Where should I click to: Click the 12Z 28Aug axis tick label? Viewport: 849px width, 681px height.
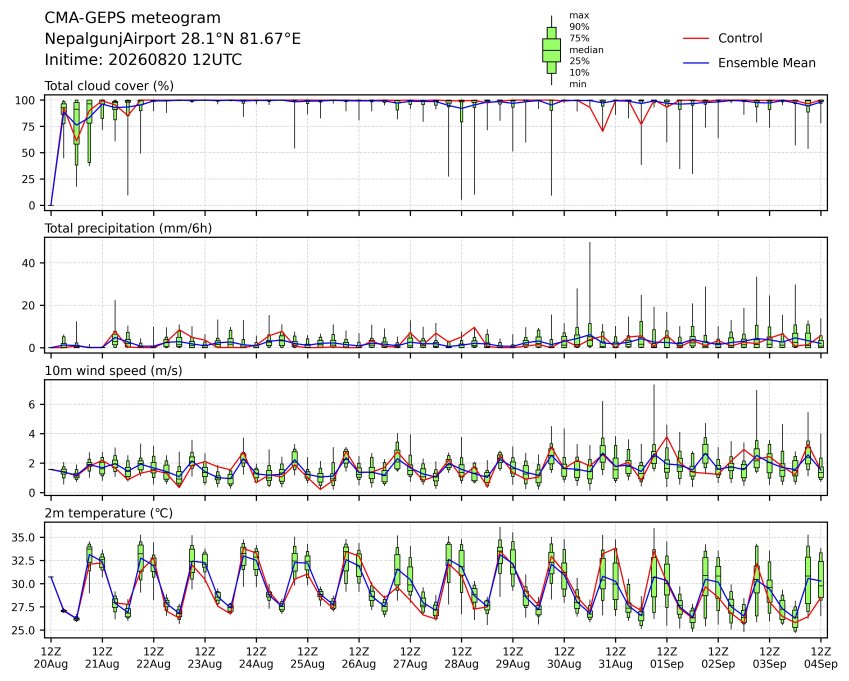pyautogui.click(x=461, y=658)
